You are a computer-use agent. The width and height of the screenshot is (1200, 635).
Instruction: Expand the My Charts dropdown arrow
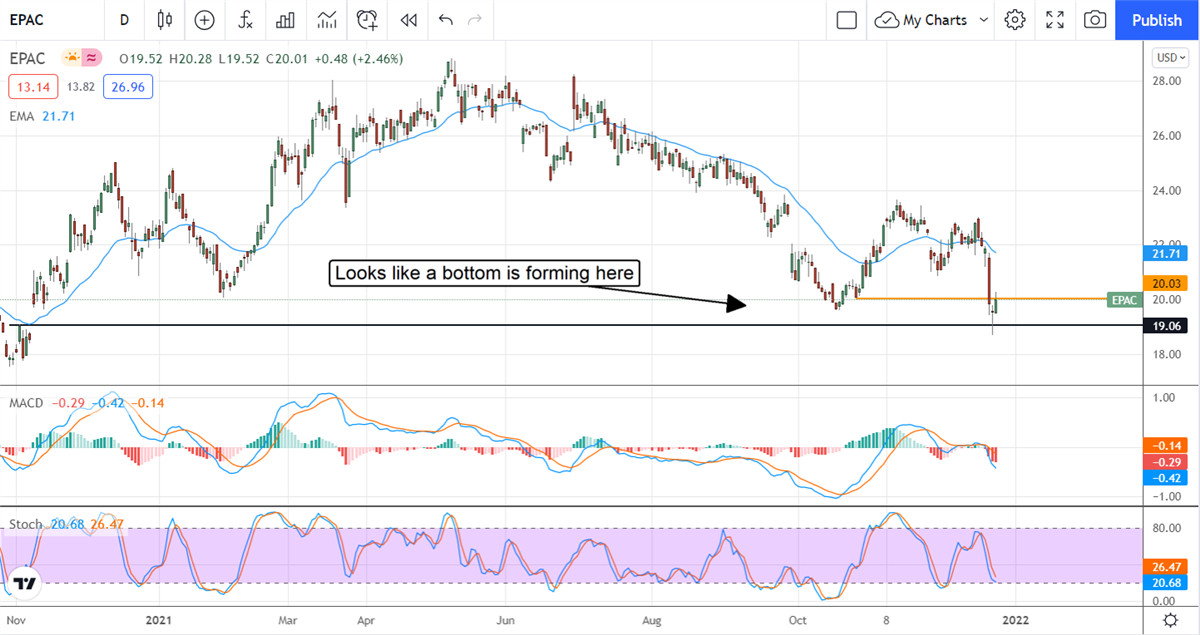[x=984, y=20]
